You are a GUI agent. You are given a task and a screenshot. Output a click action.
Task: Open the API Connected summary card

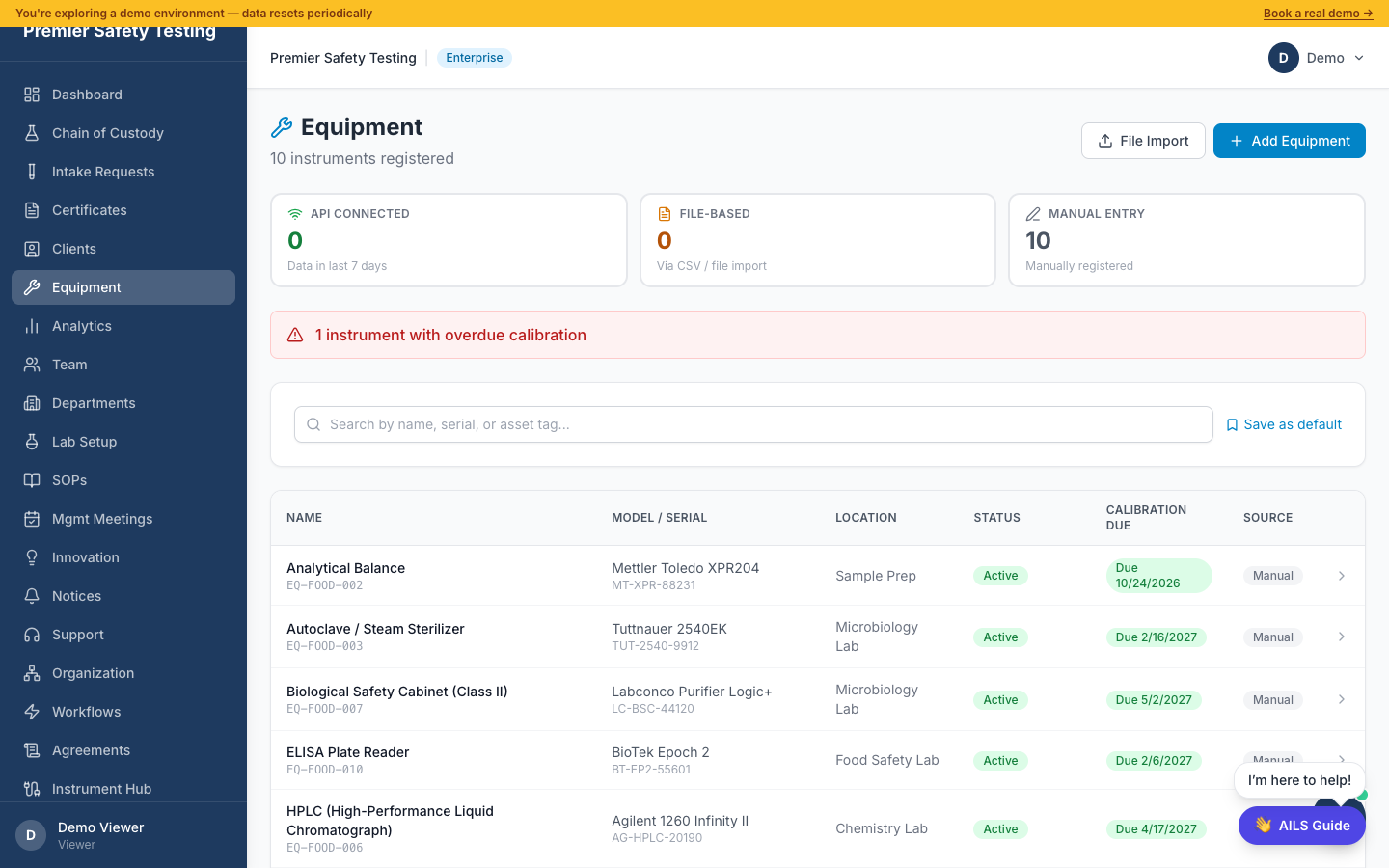[449, 240]
